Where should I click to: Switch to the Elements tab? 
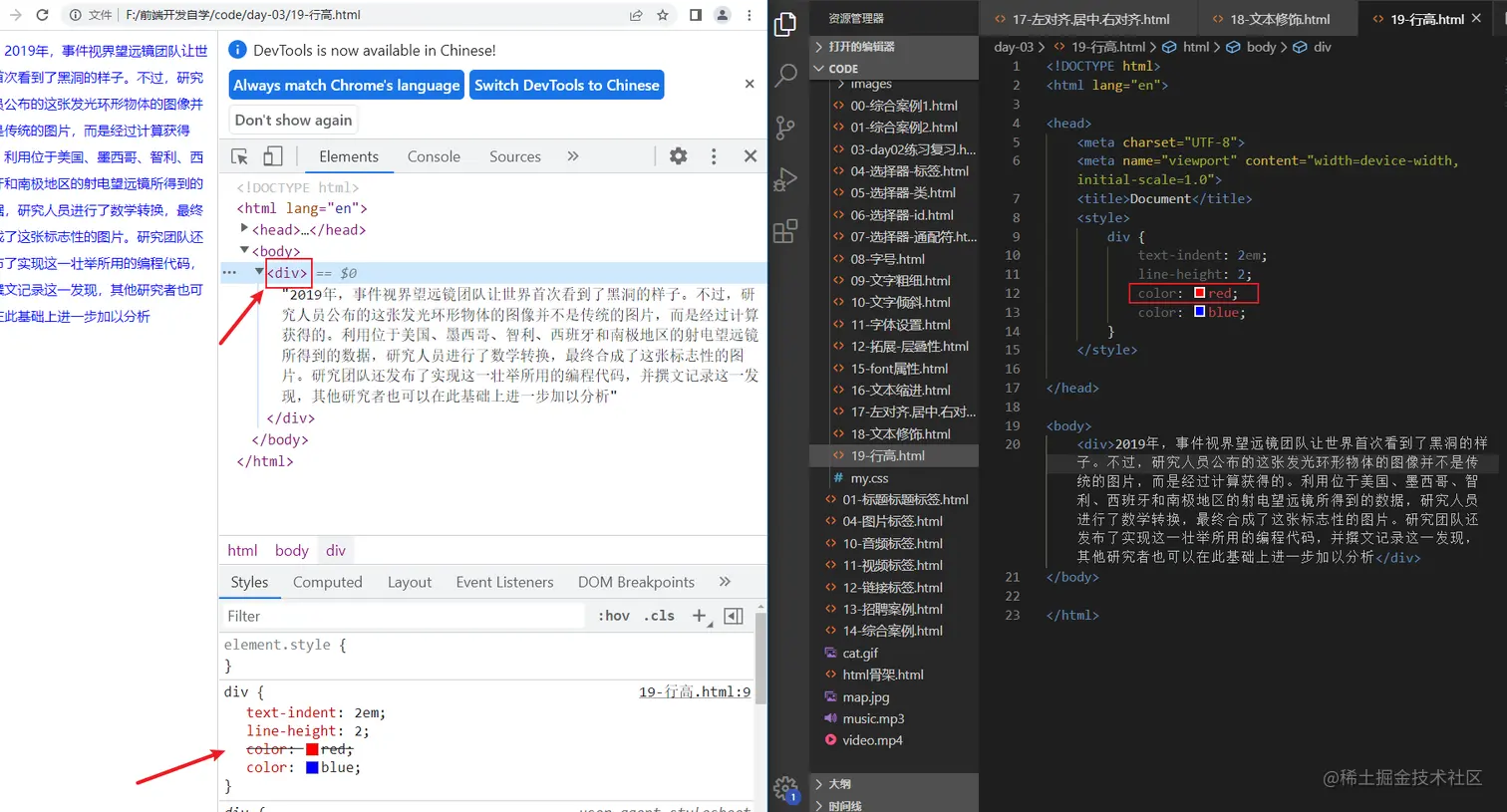(x=349, y=156)
